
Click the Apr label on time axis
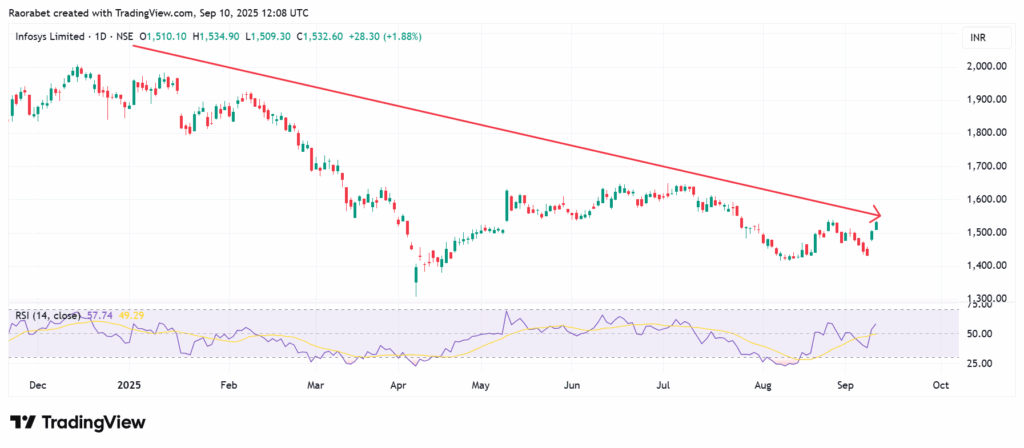(x=398, y=385)
